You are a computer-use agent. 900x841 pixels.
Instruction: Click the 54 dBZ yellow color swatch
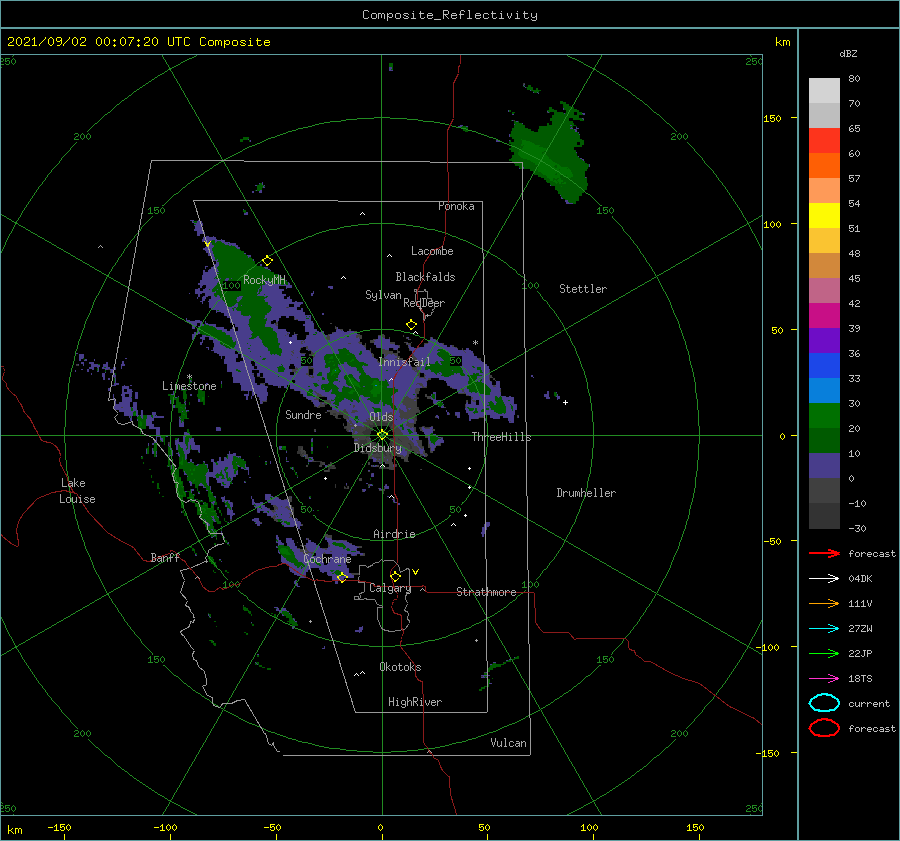(824, 215)
